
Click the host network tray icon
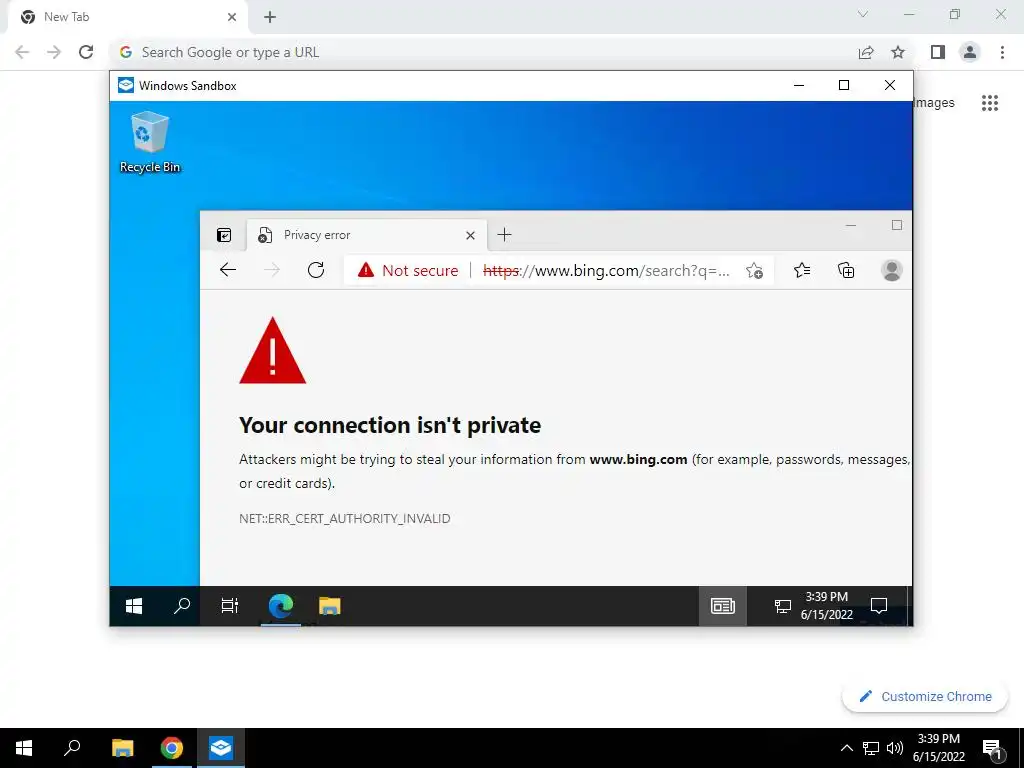point(871,748)
